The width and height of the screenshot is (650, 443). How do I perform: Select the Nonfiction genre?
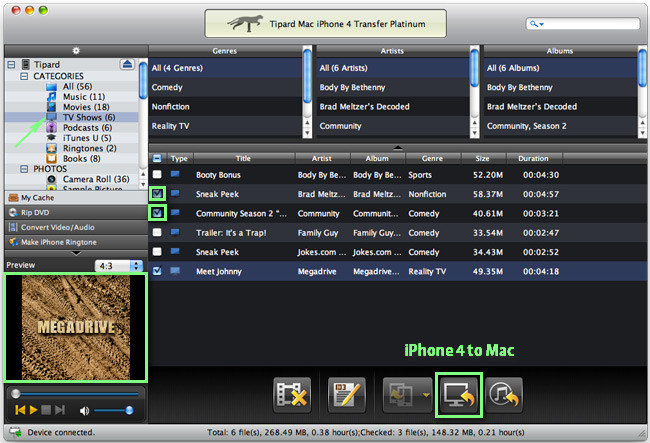(x=226, y=107)
